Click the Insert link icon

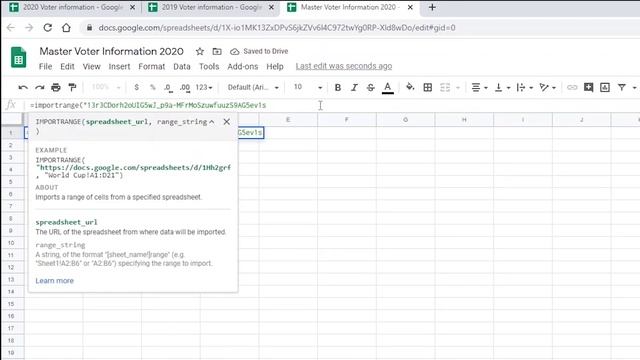click(572, 87)
